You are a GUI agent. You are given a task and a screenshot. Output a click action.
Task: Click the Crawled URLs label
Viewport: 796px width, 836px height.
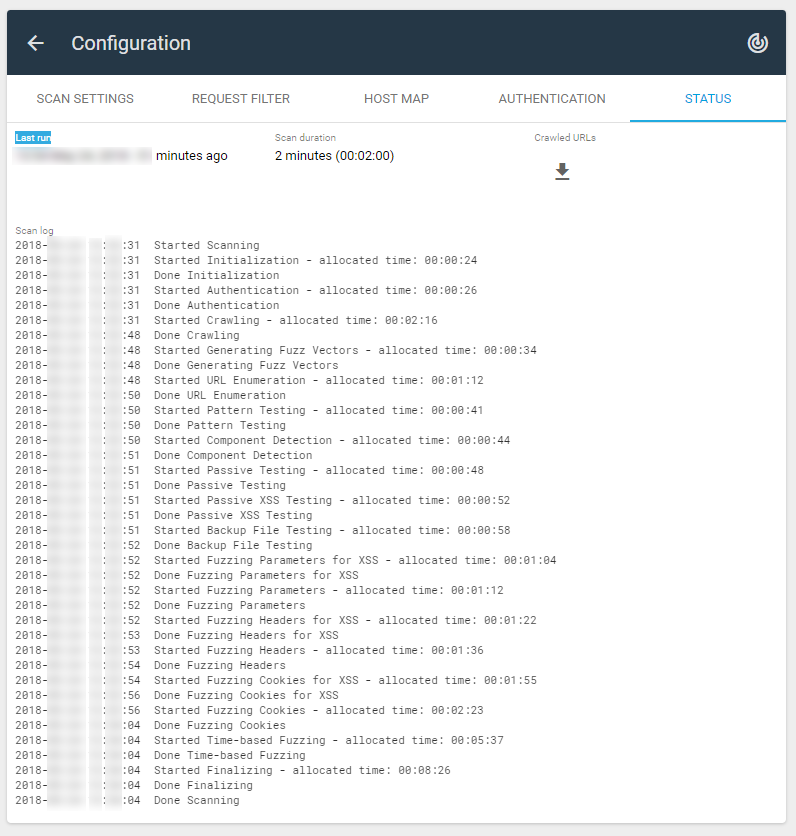coord(565,138)
